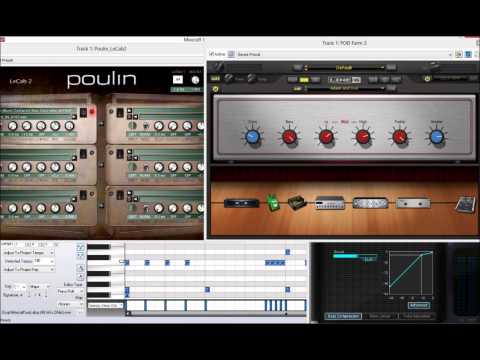Open the lower setlist dropdown in POD Farm

(x=345, y=88)
